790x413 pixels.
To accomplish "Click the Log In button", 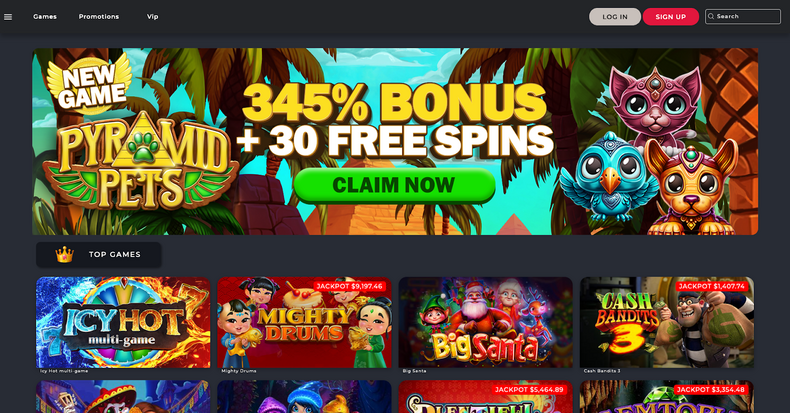I will 615,17.
